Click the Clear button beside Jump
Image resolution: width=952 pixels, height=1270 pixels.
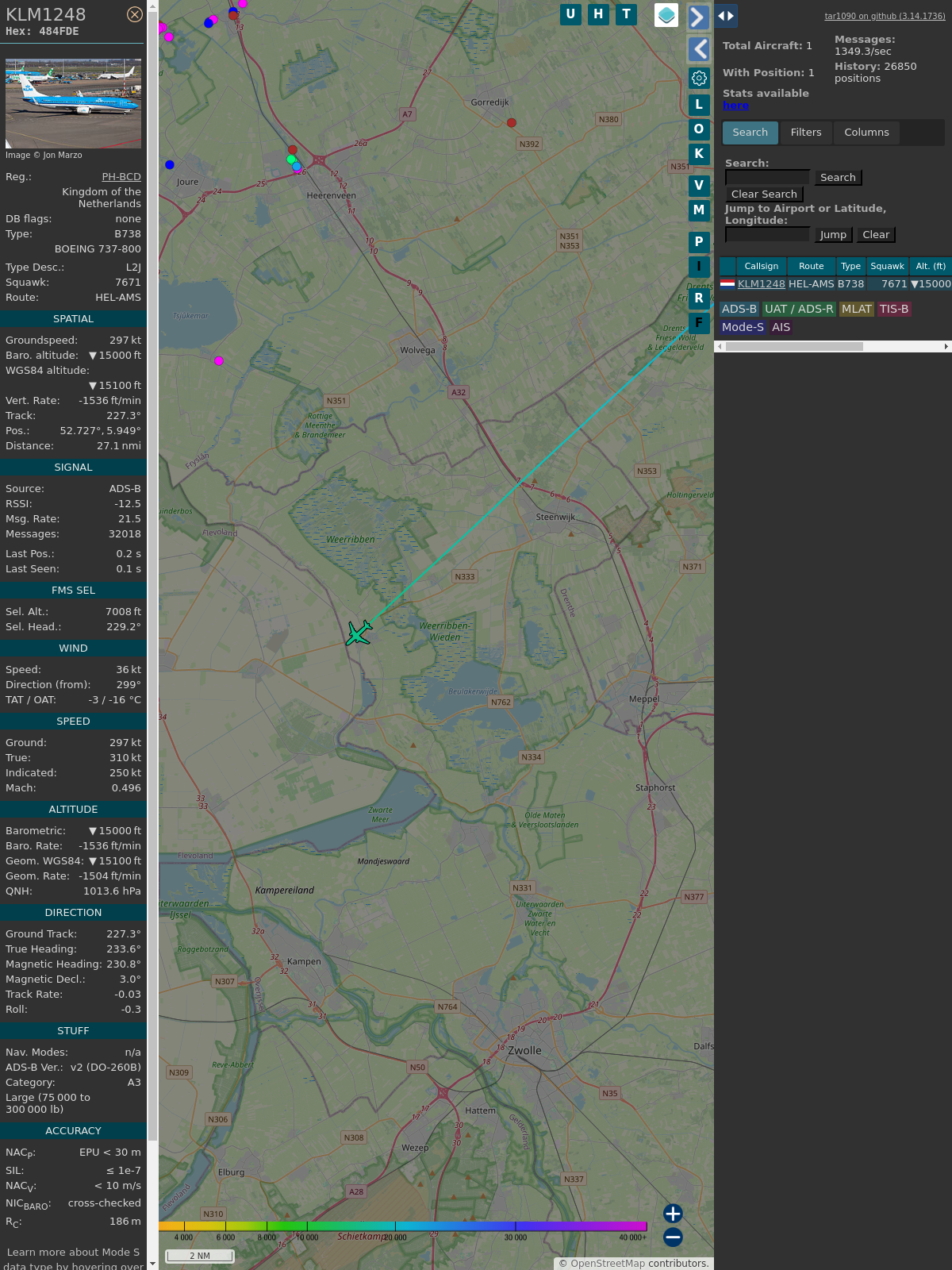coord(876,235)
